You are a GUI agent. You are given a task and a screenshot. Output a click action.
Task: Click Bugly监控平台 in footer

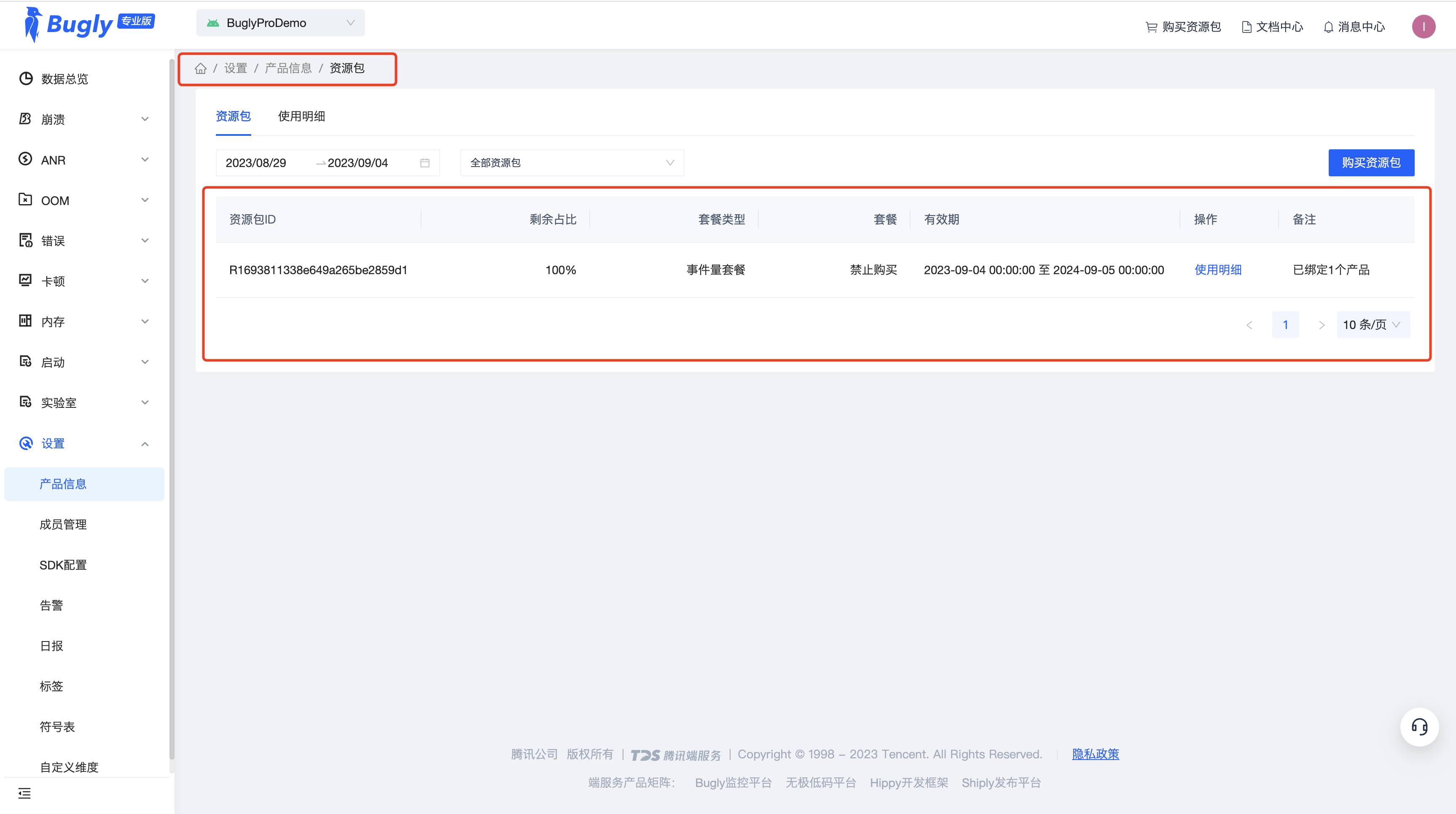(x=733, y=783)
